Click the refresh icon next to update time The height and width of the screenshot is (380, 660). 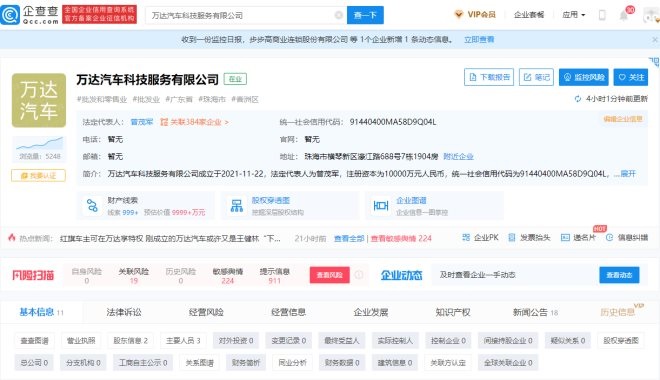coord(578,99)
